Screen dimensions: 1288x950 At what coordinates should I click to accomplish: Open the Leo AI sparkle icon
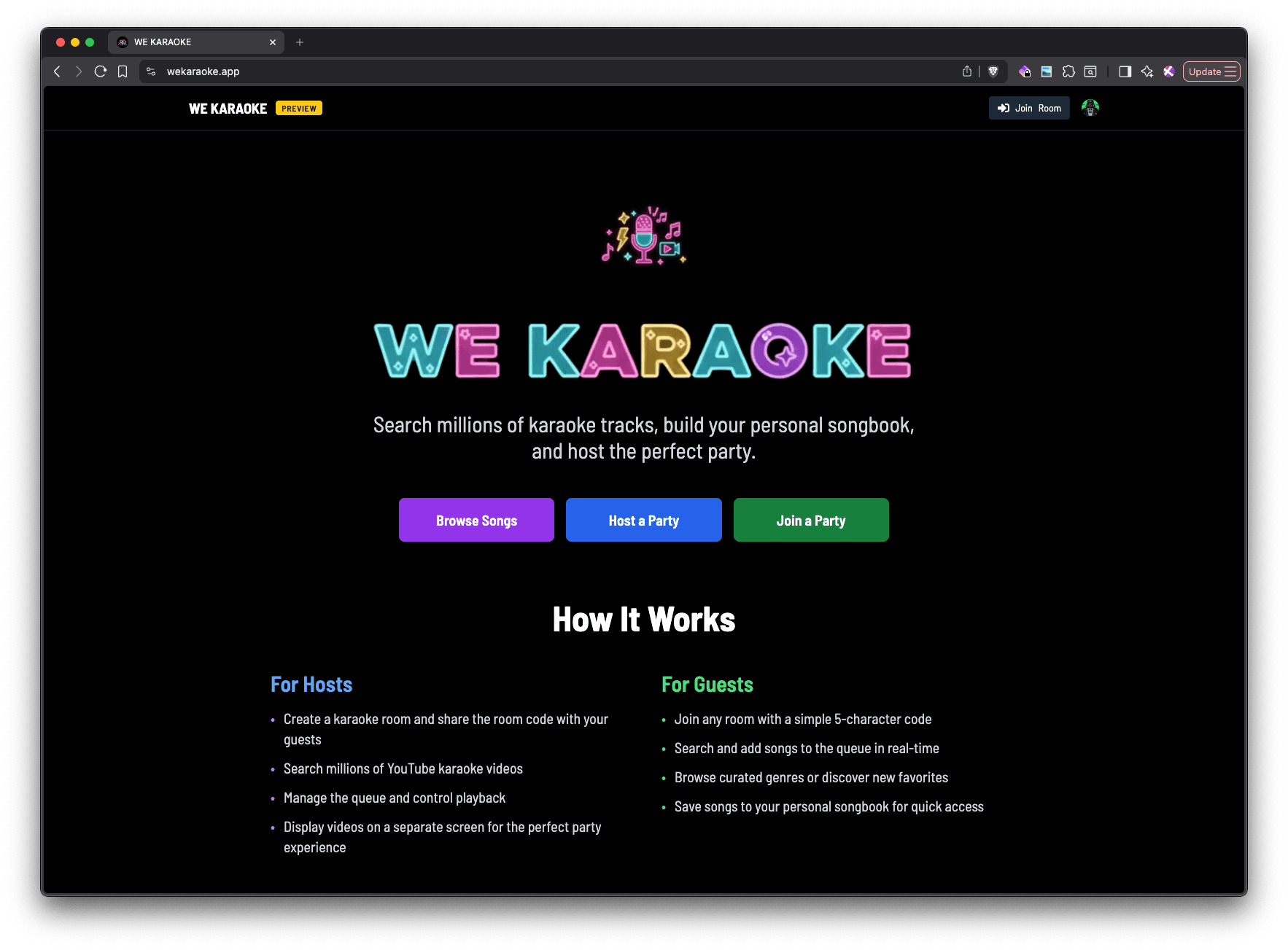coord(1147,71)
